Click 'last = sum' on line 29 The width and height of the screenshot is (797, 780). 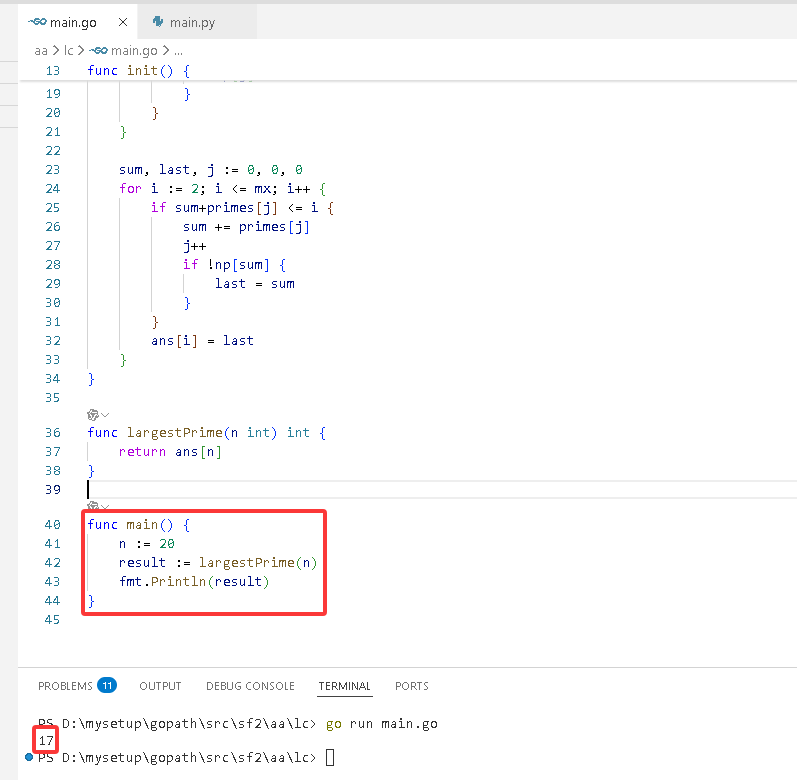[x=255, y=284]
